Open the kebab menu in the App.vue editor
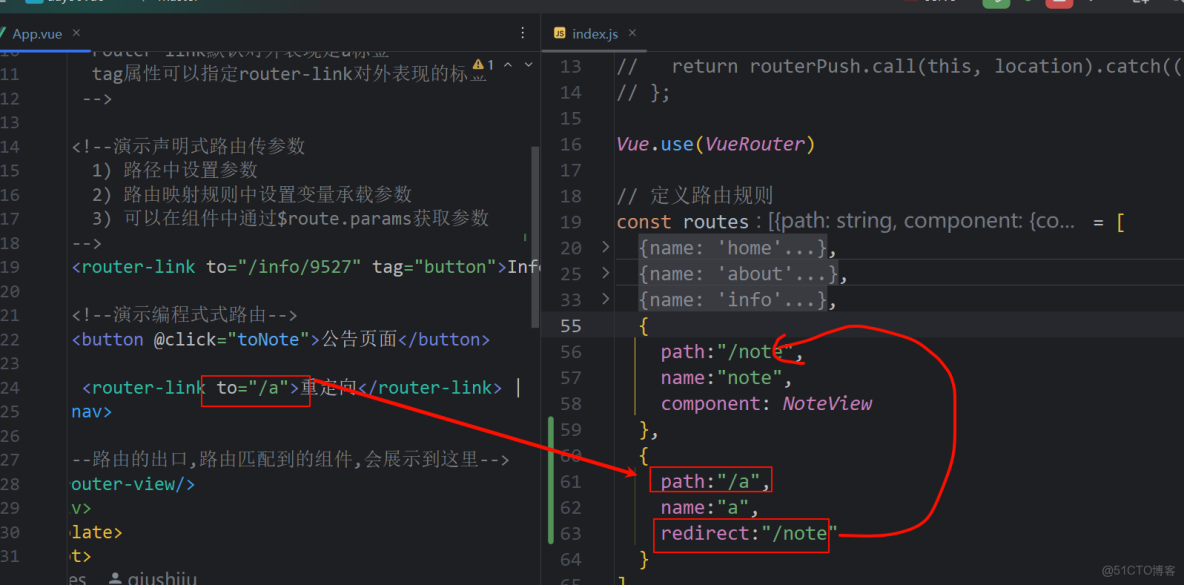The width and height of the screenshot is (1184, 585). (522, 33)
